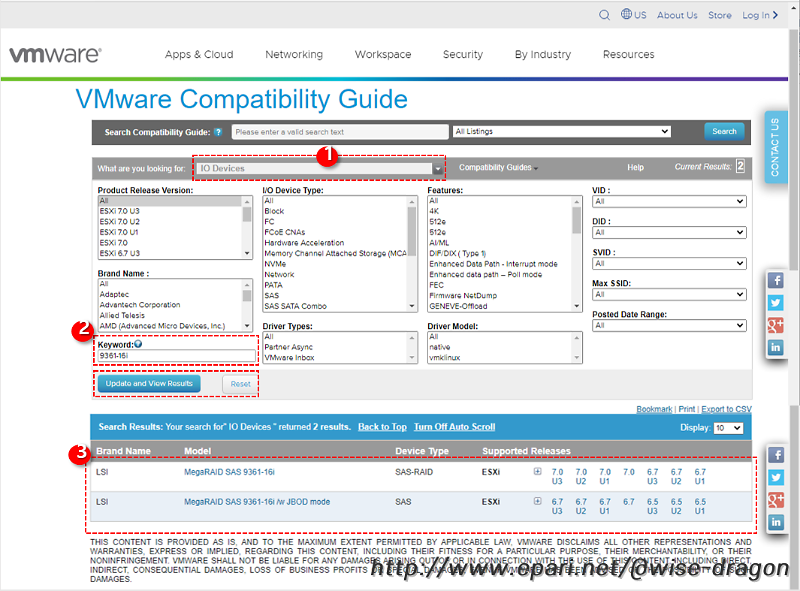Share on LinkedIn in upper social bar

click(776, 348)
